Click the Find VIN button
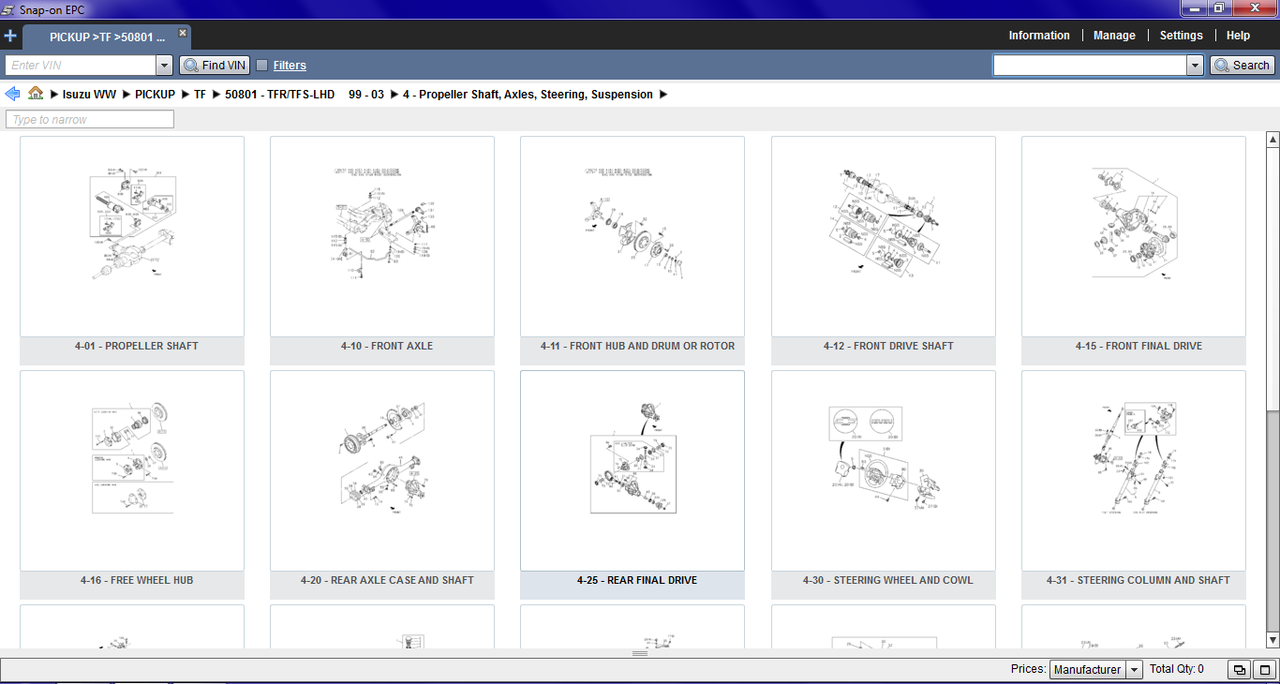Image resolution: width=1280 pixels, height=684 pixels. tap(214, 65)
